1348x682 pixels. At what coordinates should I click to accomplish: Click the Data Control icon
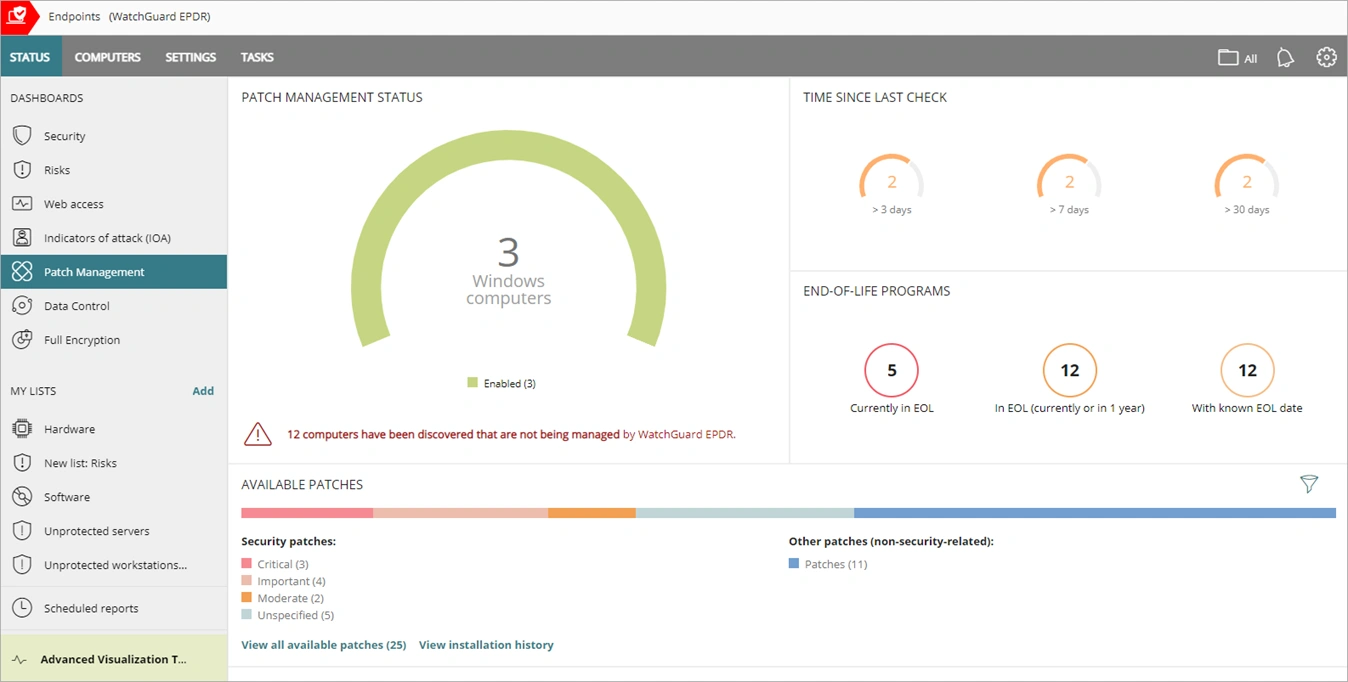(x=22, y=306)
